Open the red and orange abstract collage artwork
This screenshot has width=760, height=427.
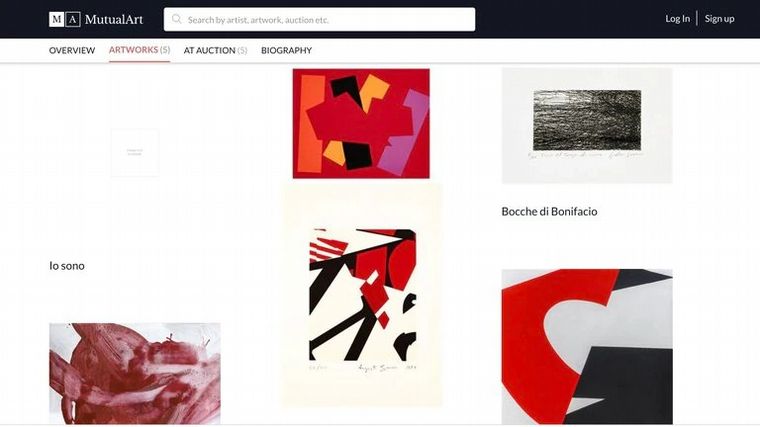click(x=361, y=124)
